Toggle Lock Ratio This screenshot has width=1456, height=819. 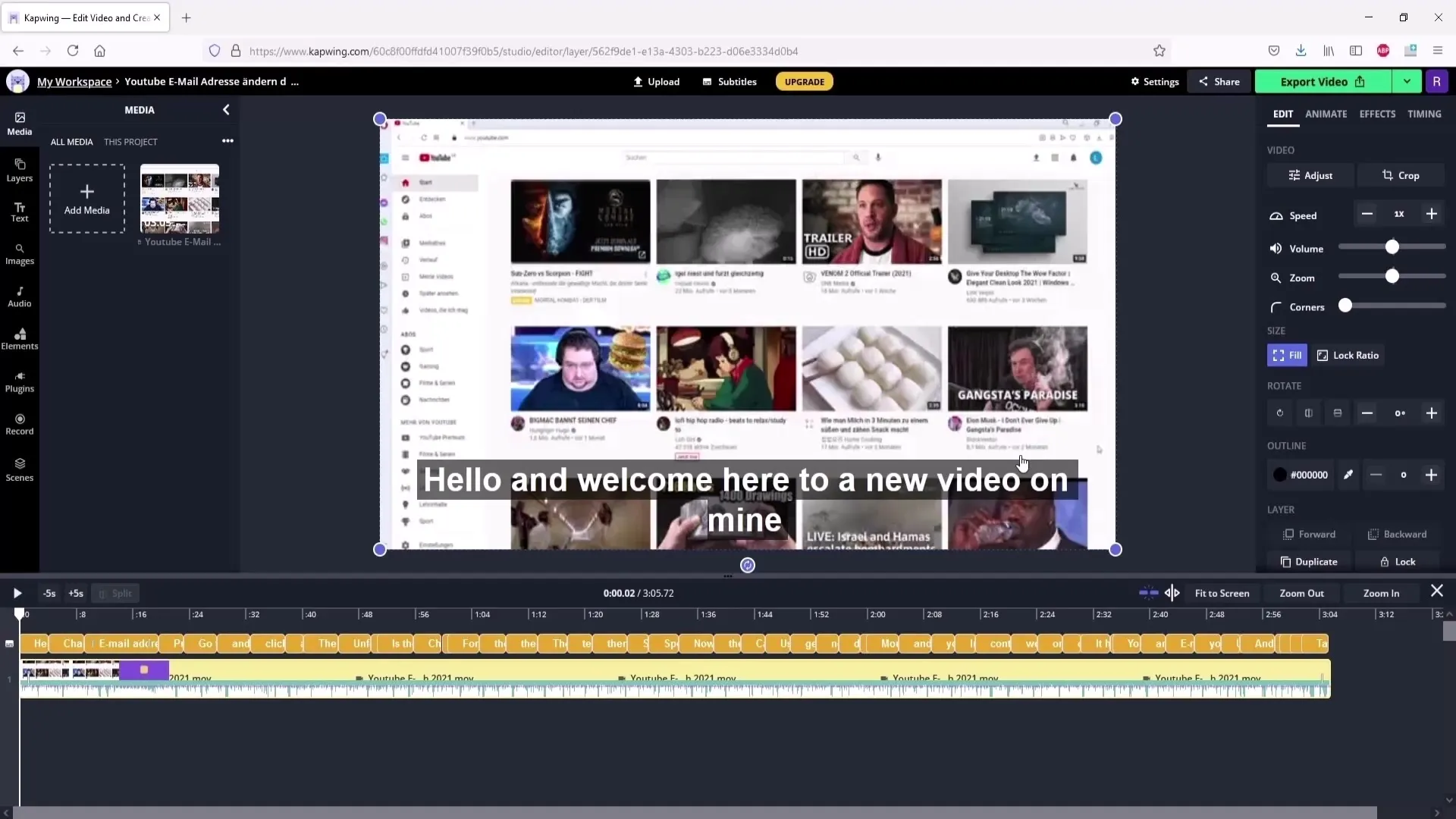pyautogui.click(x=1348, y=355)
